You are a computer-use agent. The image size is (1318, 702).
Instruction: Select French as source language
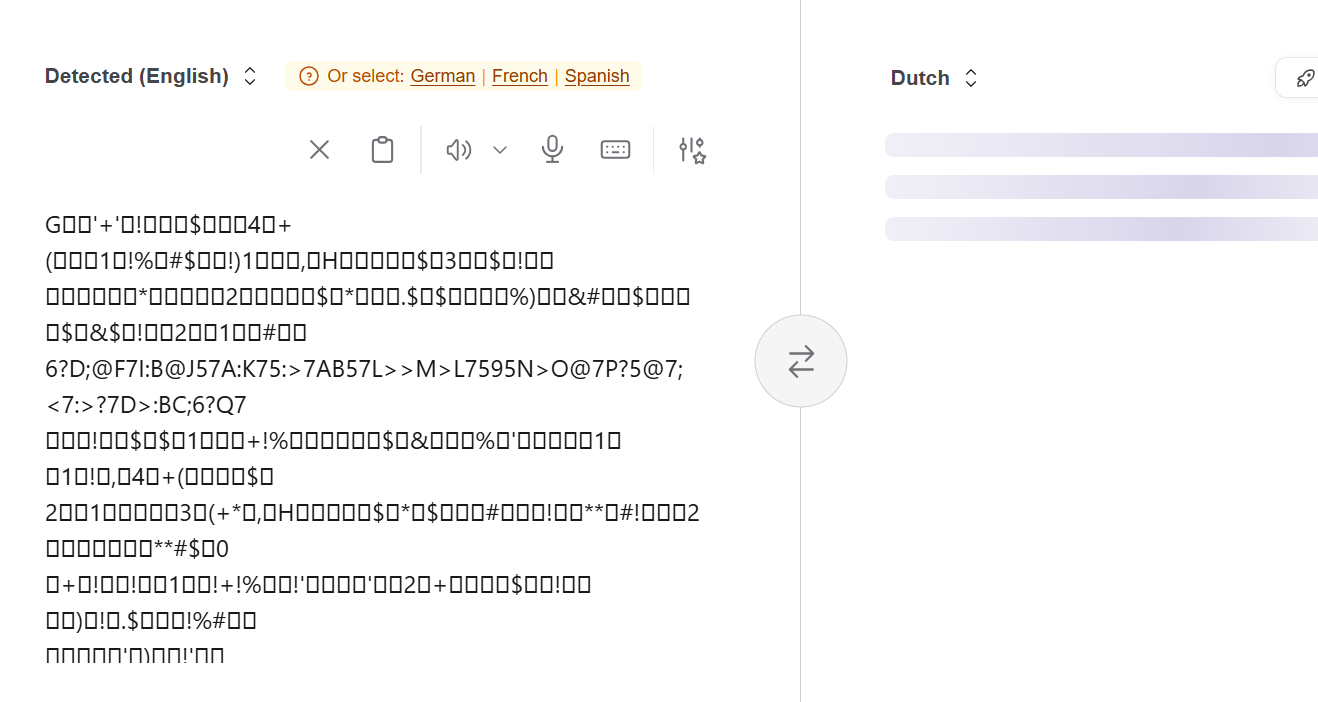(x=520, y=76)
